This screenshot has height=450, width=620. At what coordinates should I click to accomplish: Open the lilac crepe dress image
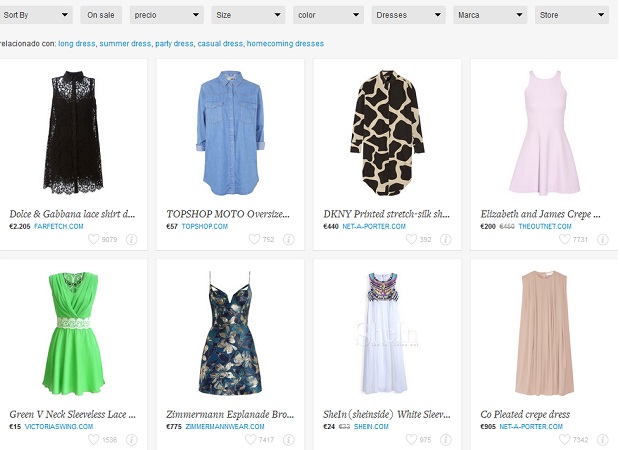pos(544,133)
